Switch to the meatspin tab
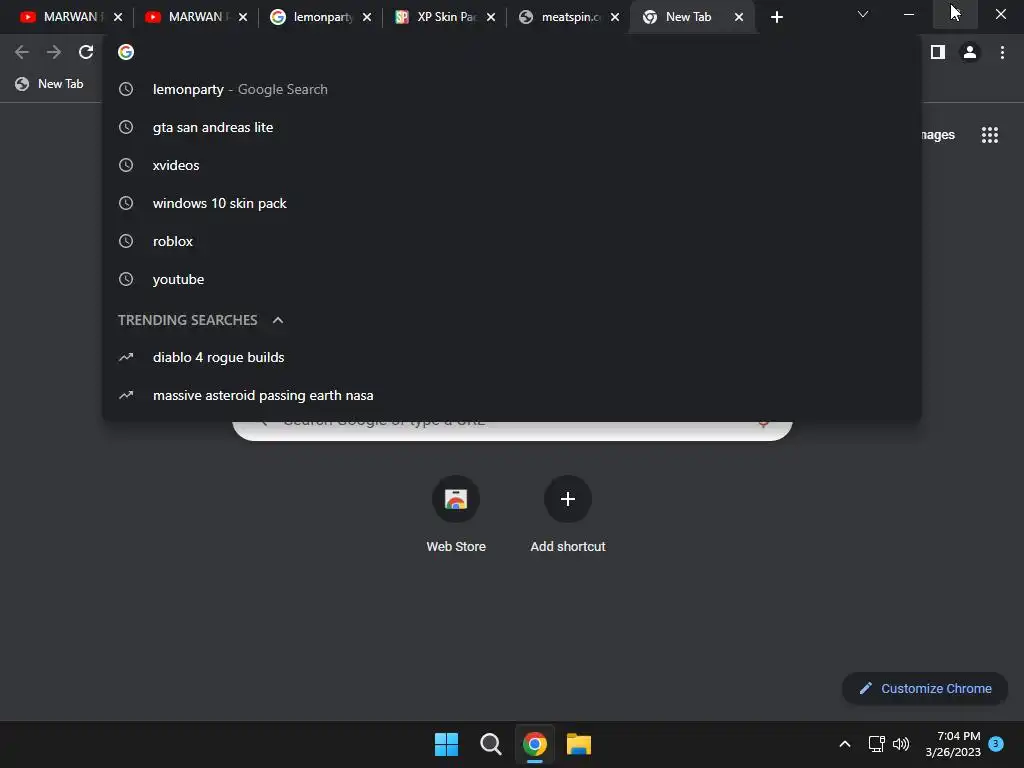This screenshot has height=768, width=1024. click(x=568, y=17)
